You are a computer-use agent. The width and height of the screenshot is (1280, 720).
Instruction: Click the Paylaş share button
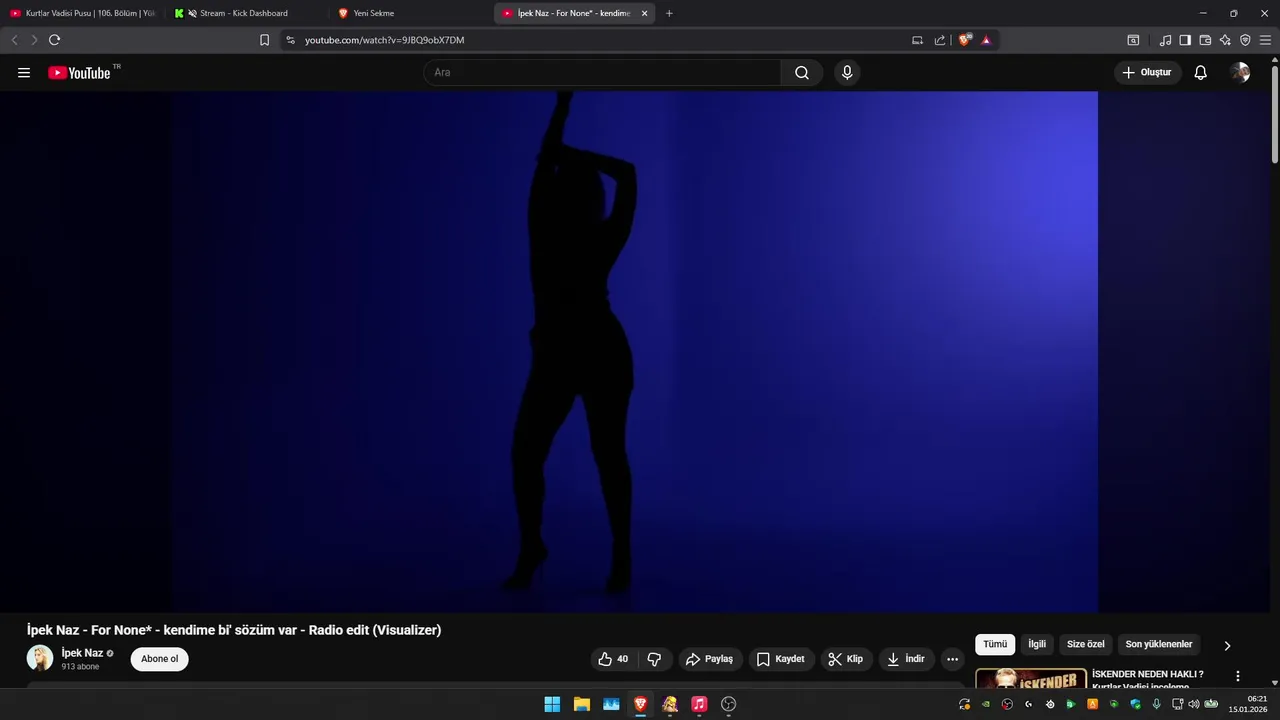tap(710, 659)
